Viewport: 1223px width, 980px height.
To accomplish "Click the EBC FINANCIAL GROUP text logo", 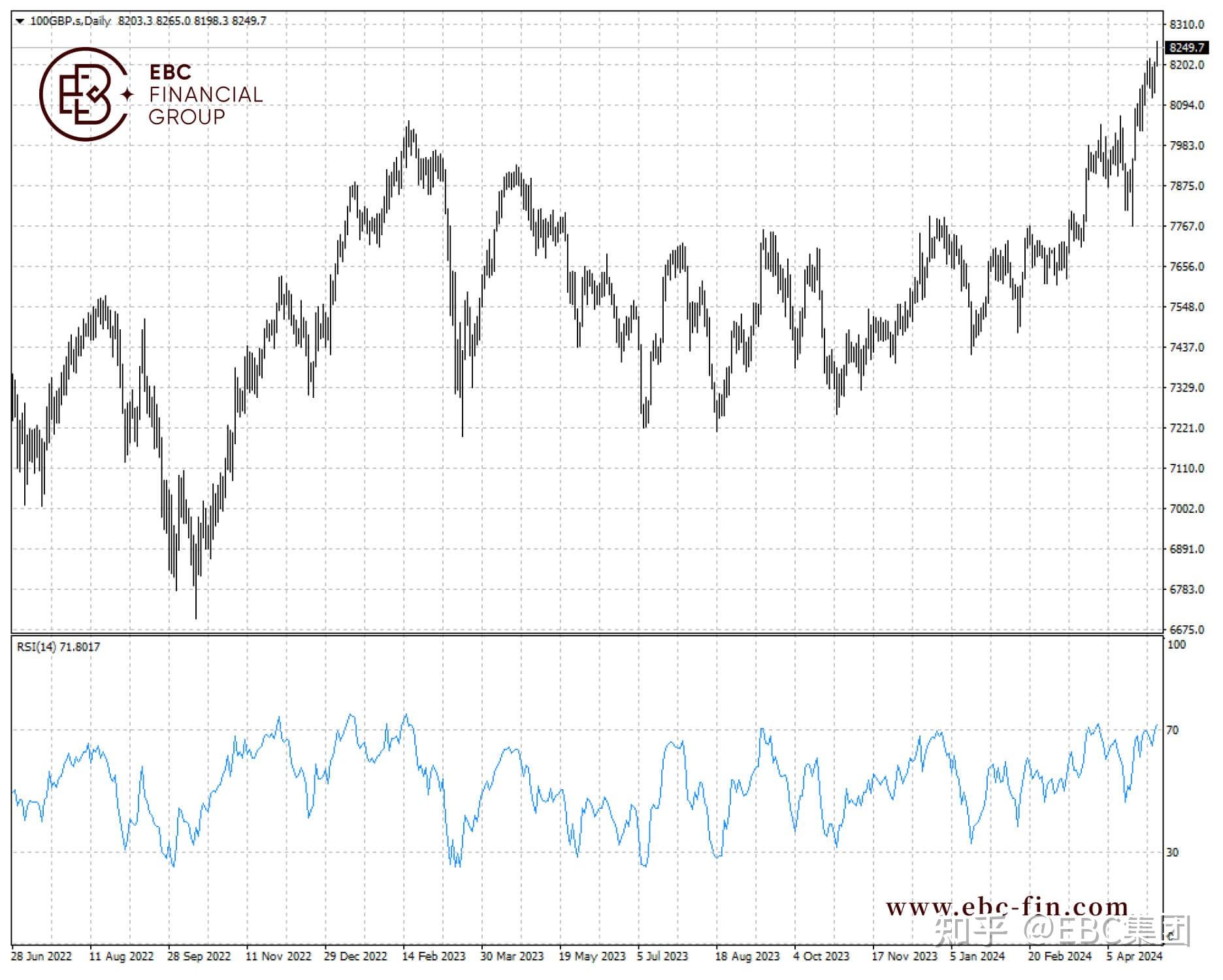I will [x=206, y=94].
